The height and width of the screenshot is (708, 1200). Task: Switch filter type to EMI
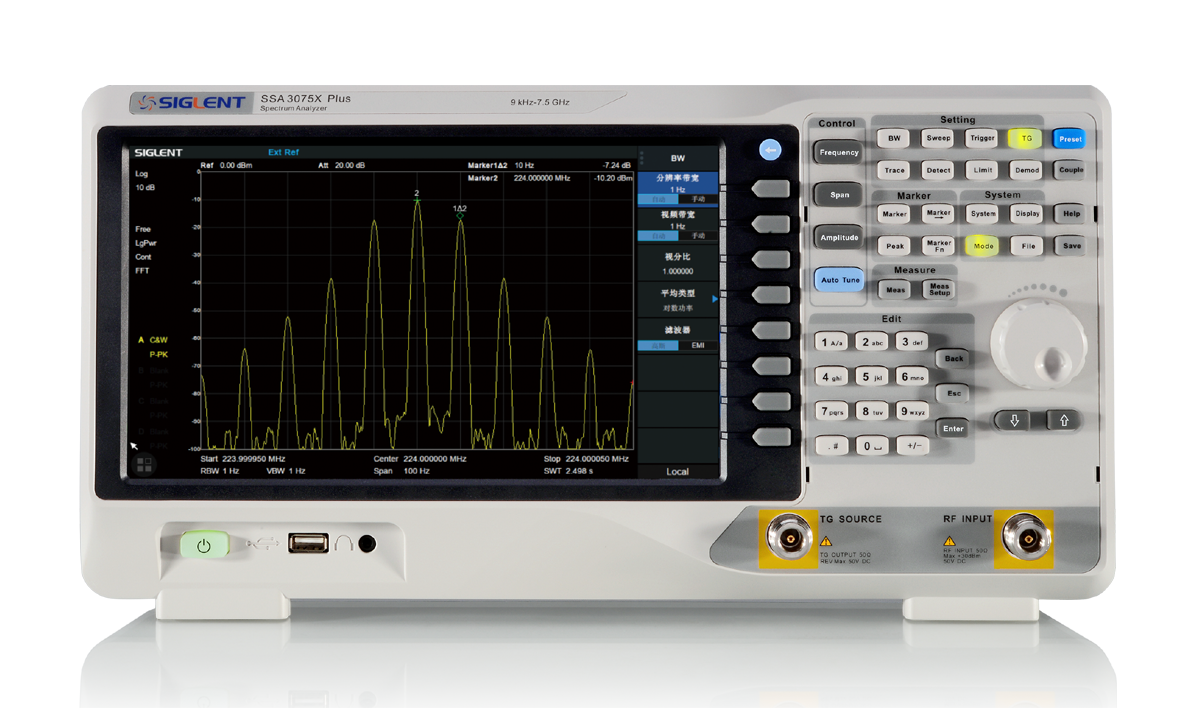(698, 345)
